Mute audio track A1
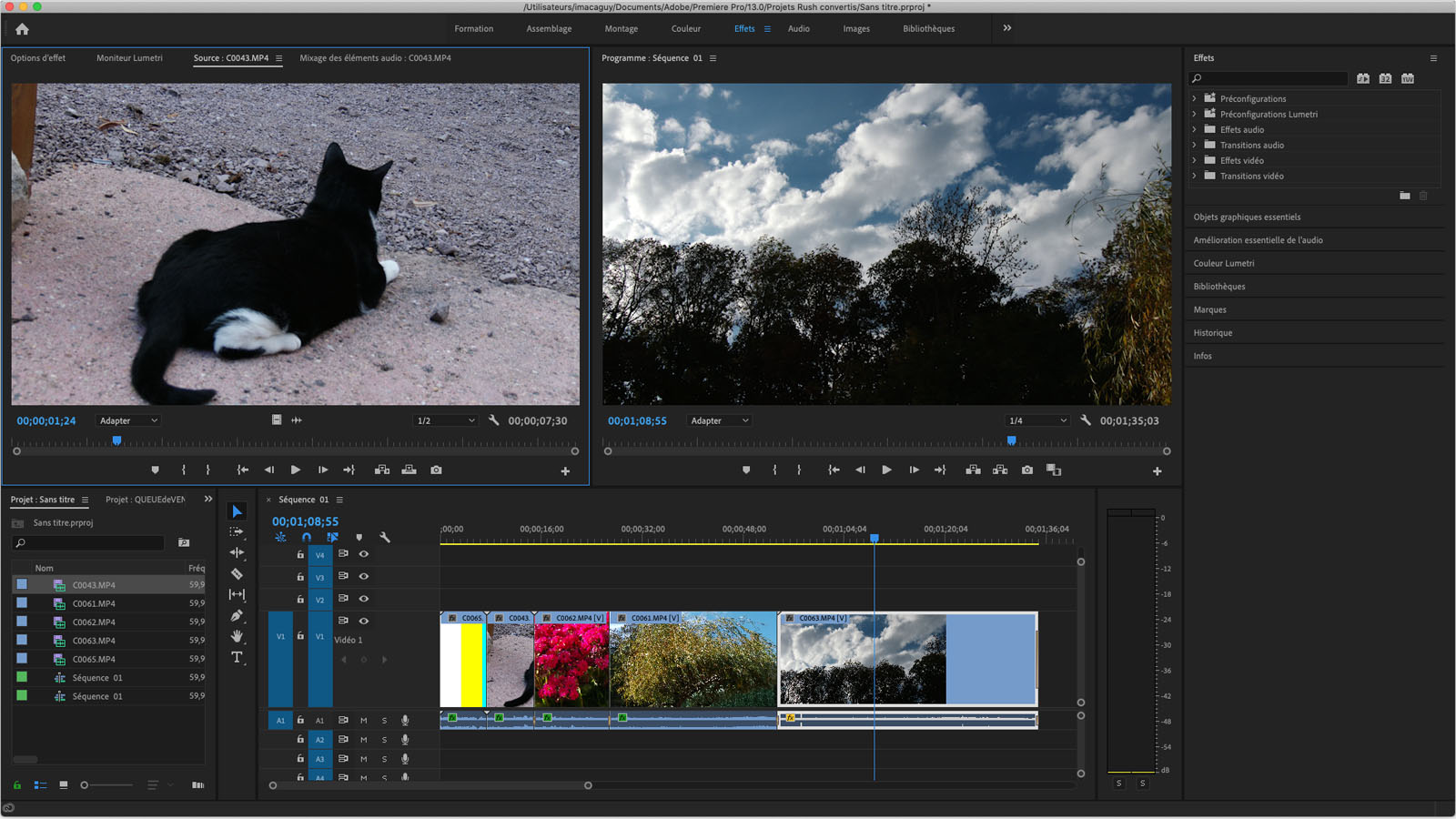Screen dimensions: 1456x819 pos(363,720)
